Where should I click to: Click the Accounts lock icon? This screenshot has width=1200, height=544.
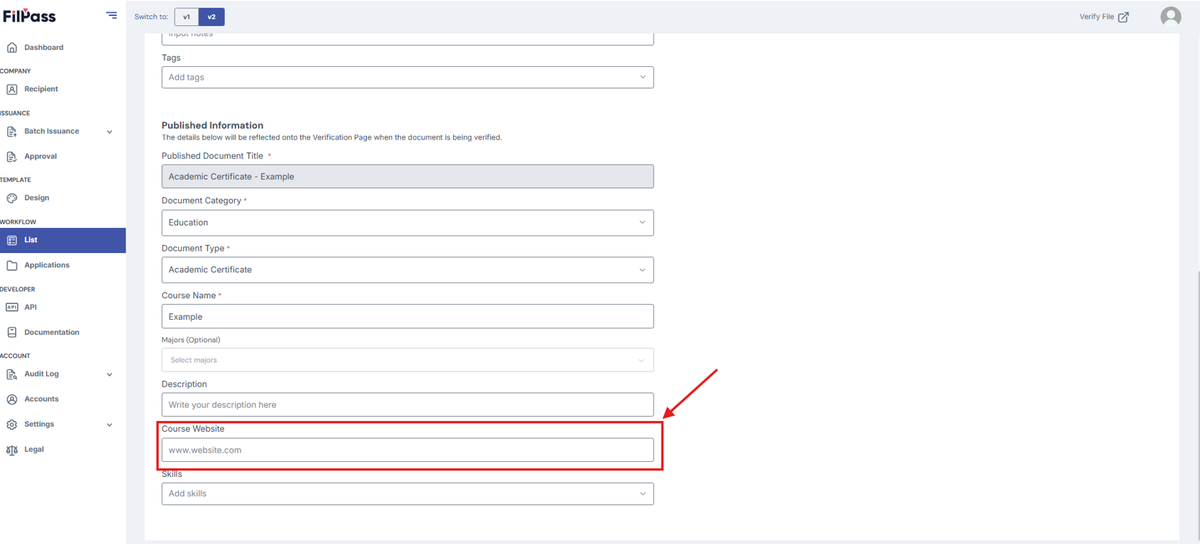coord(12,399)
